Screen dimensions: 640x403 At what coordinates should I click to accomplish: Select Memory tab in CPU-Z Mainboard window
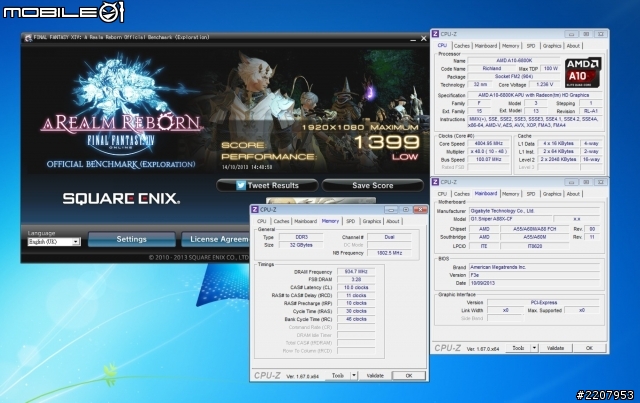[x=511, y=194]
